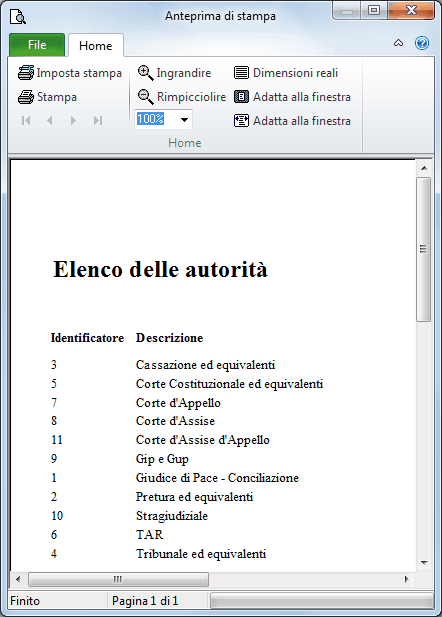Click the Home ribbon group label

[x=185, y=143]
